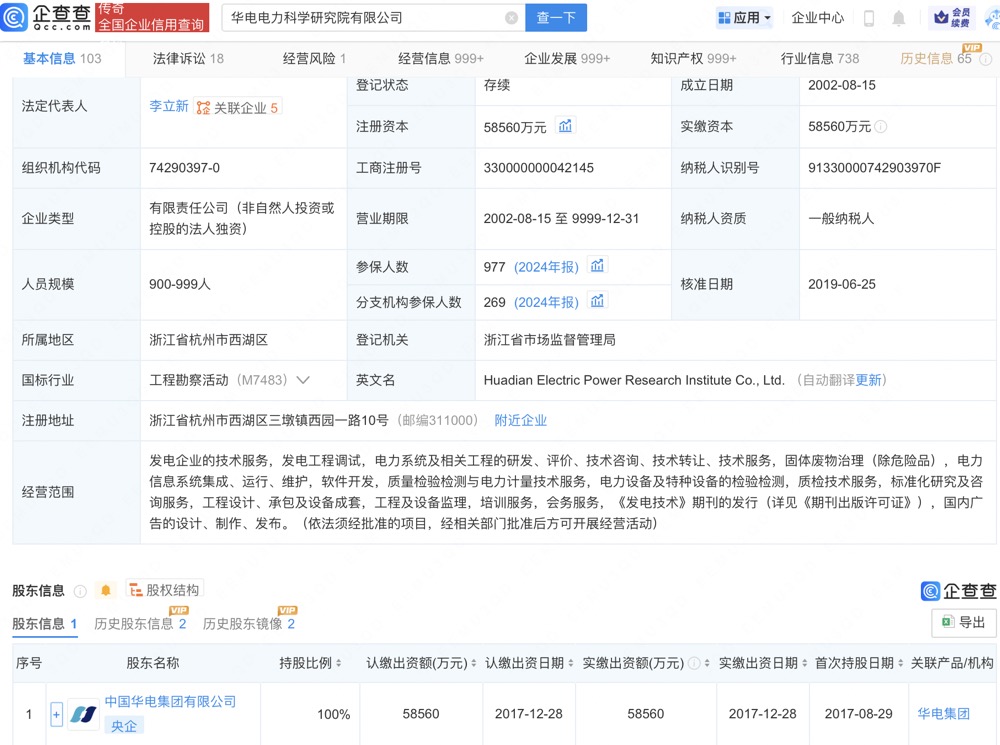Switch to the 法律诉讼 tab
Viewport: 1000px width, 745px height.
click(188, 59)
